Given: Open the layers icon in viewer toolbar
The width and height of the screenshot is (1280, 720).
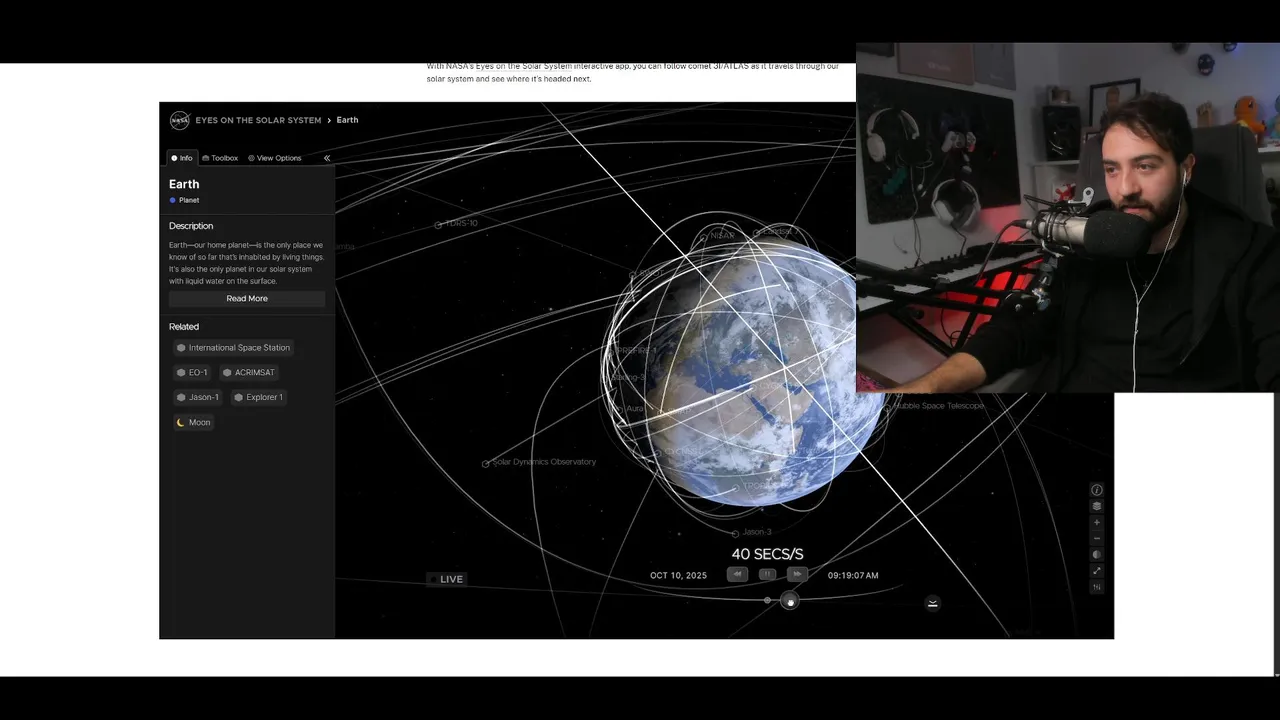Looking at the screenshot, I should (x=1096, y=506).
